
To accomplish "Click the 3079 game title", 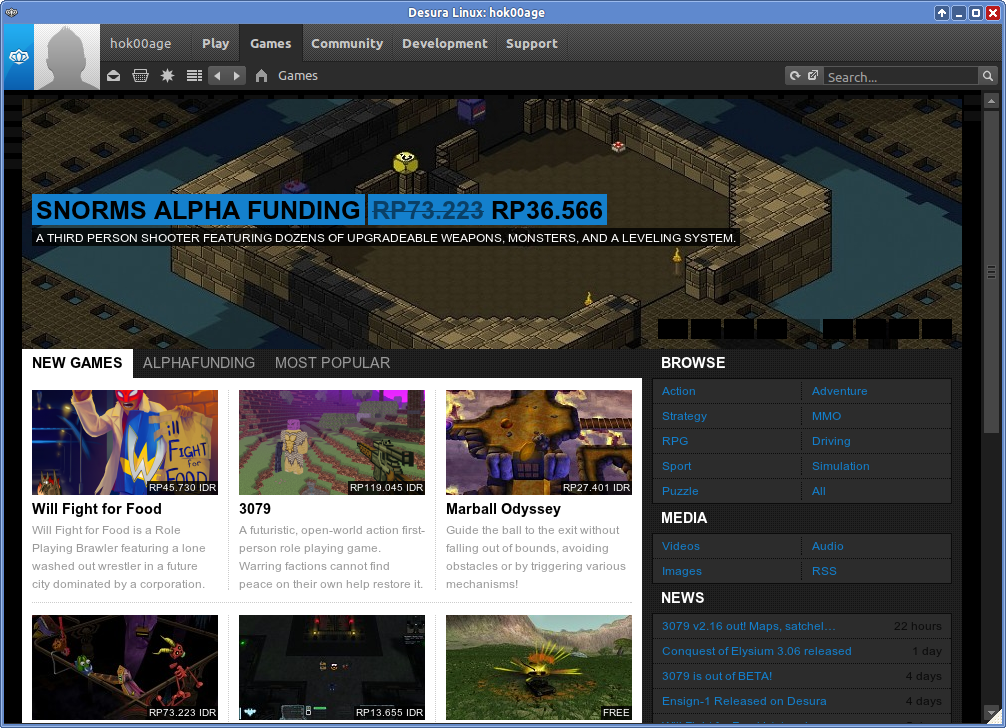I will click(255, 509).
